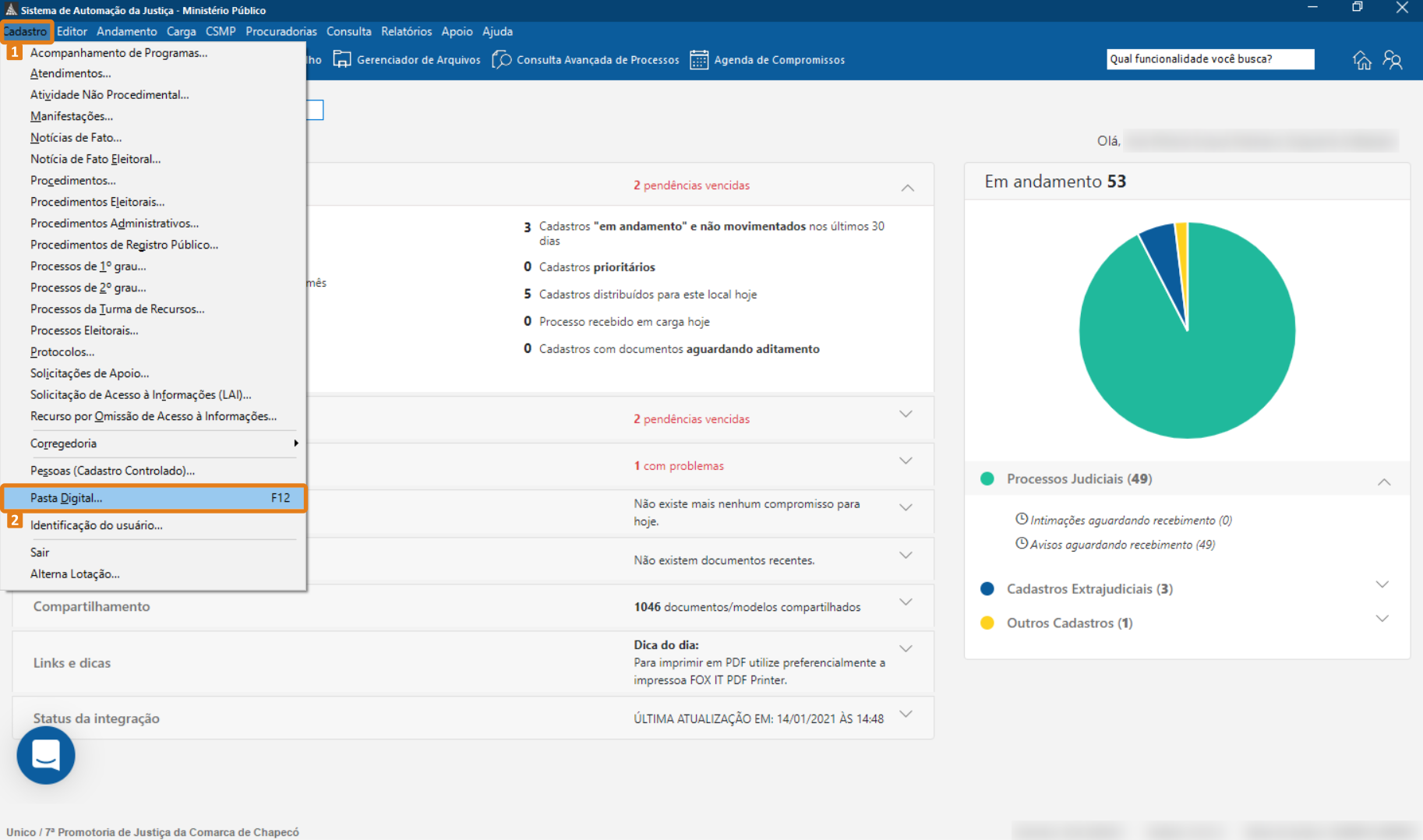This screenshot has height=840, width=1423.
Task: Click 'Processo recebido em carga hoje'
Action: click(x=624, y=321)
